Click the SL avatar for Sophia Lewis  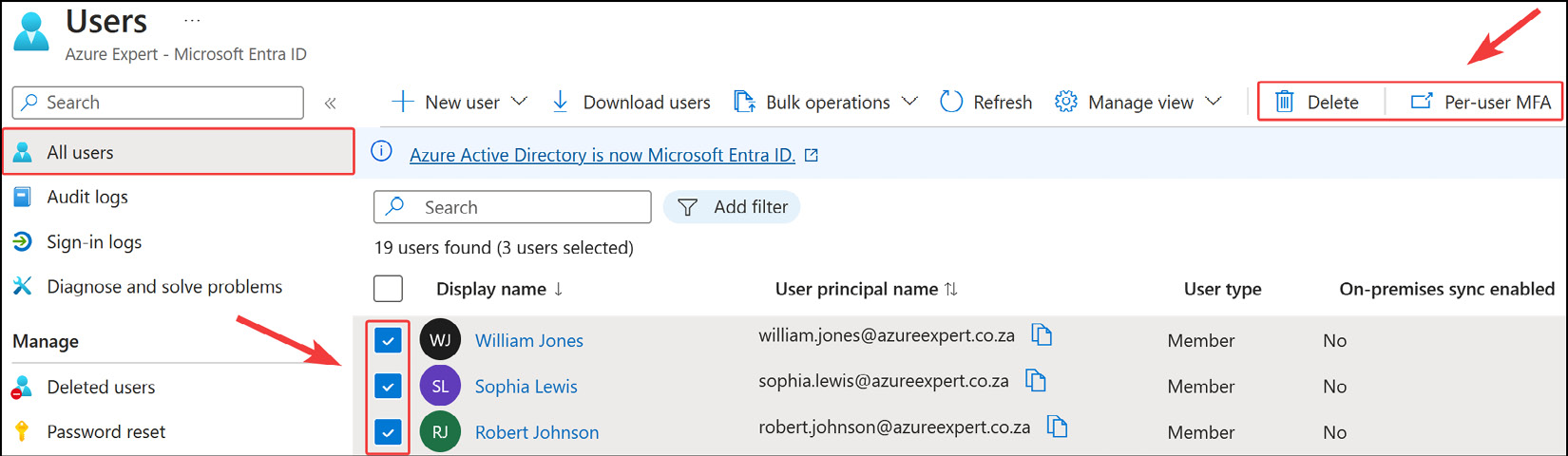pos(440,387)
